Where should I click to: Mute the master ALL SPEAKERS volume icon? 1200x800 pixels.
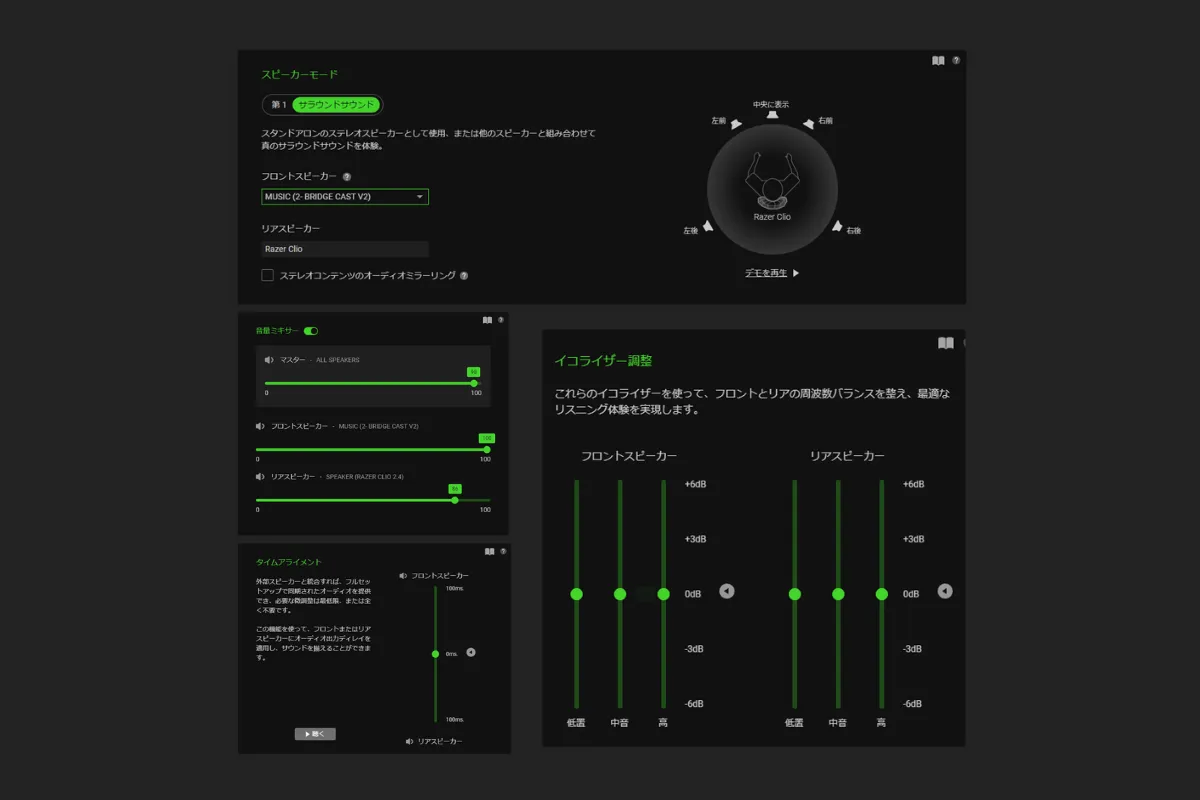(x=269, y=360)
